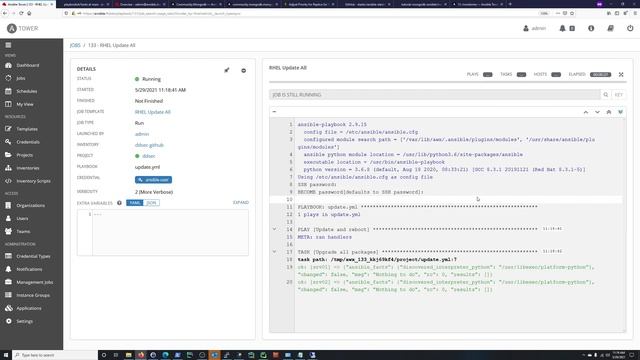
Task: Open notifications bell in top header
Action: [x=562, y=29]
